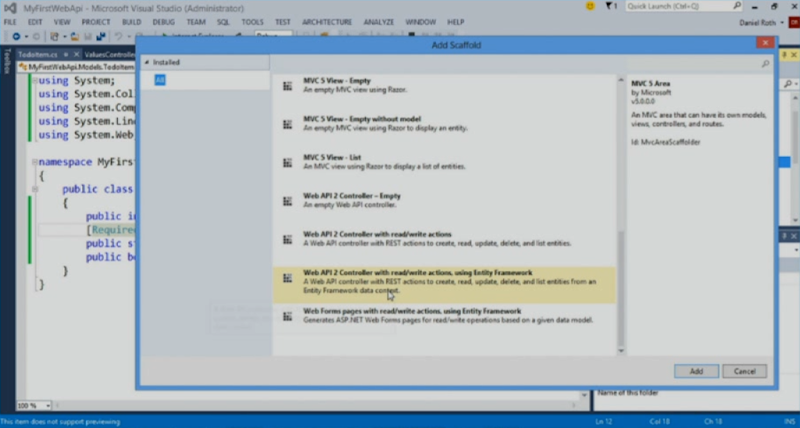Open the VIEW menu

pos(62,22)
